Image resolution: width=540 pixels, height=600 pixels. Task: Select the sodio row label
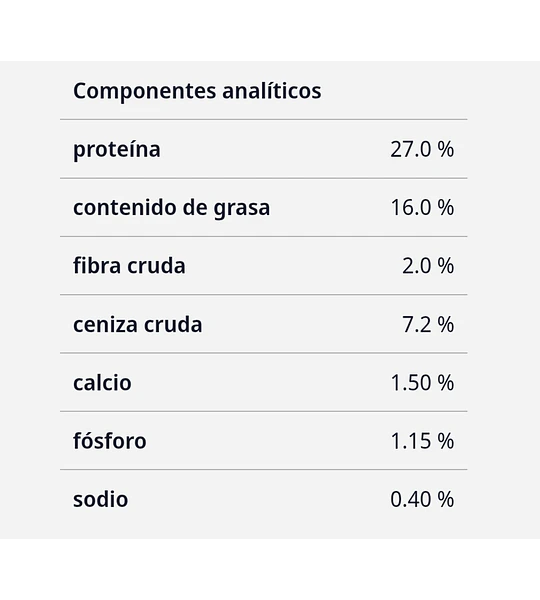pyautogui.click(x=101, y=499)
